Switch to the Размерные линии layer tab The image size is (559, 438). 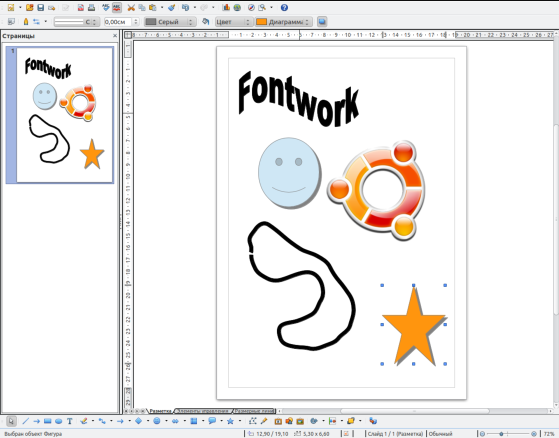pyautogui.click(x=255, y=411)
